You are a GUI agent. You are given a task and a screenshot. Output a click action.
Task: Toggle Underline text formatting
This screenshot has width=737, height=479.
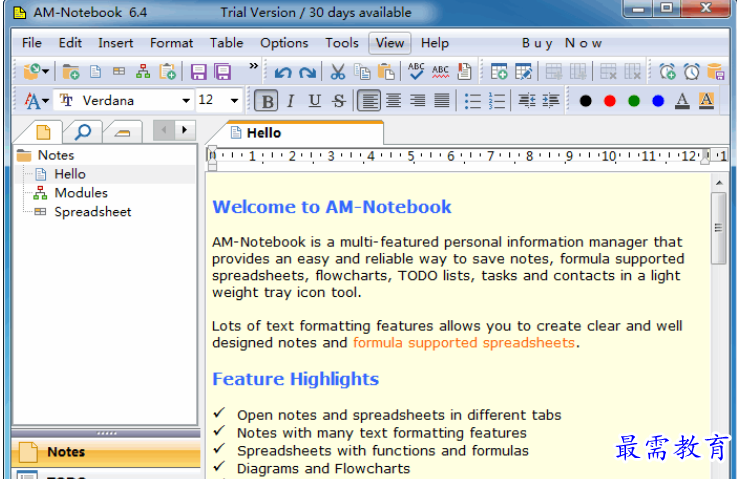point(314,101)
